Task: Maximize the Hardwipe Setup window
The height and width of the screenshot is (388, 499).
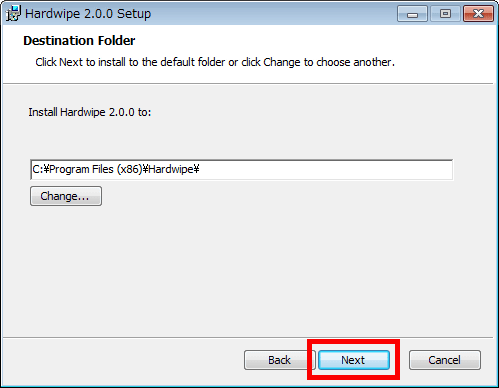Action: coord(445,14)
